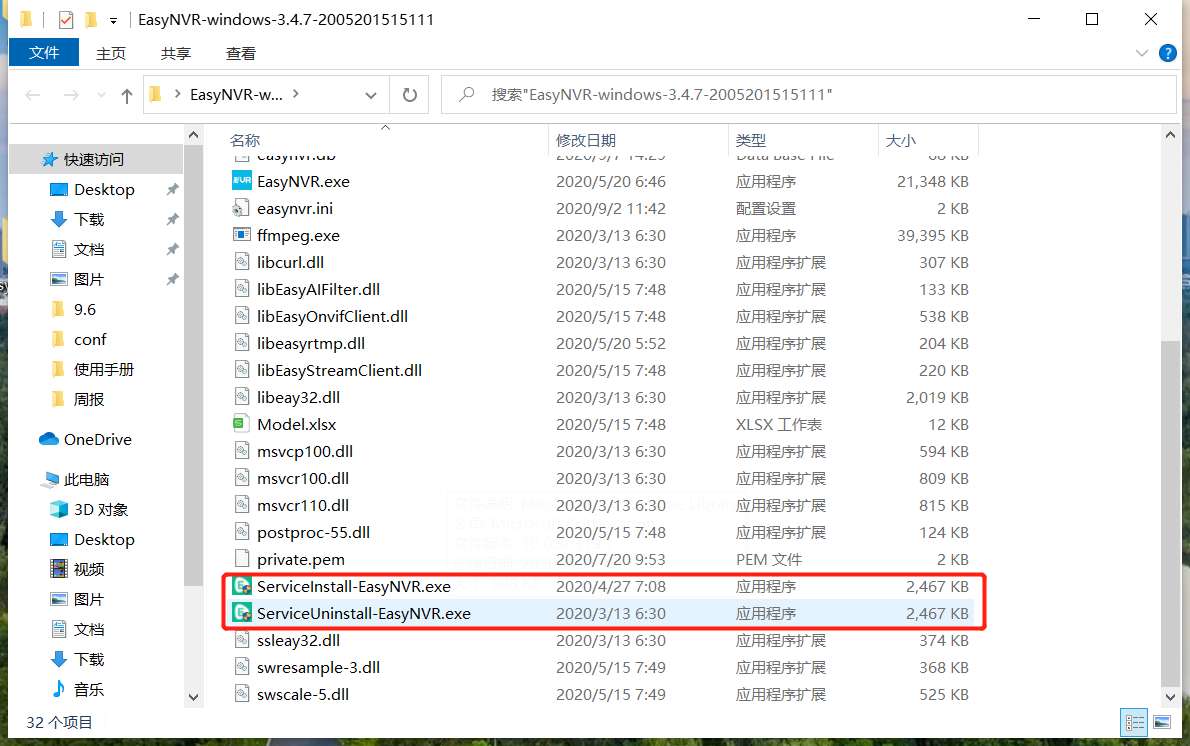
Task: Click the 此电脑 computer icon
Action: pyautogui.click(x=51, y=479)
